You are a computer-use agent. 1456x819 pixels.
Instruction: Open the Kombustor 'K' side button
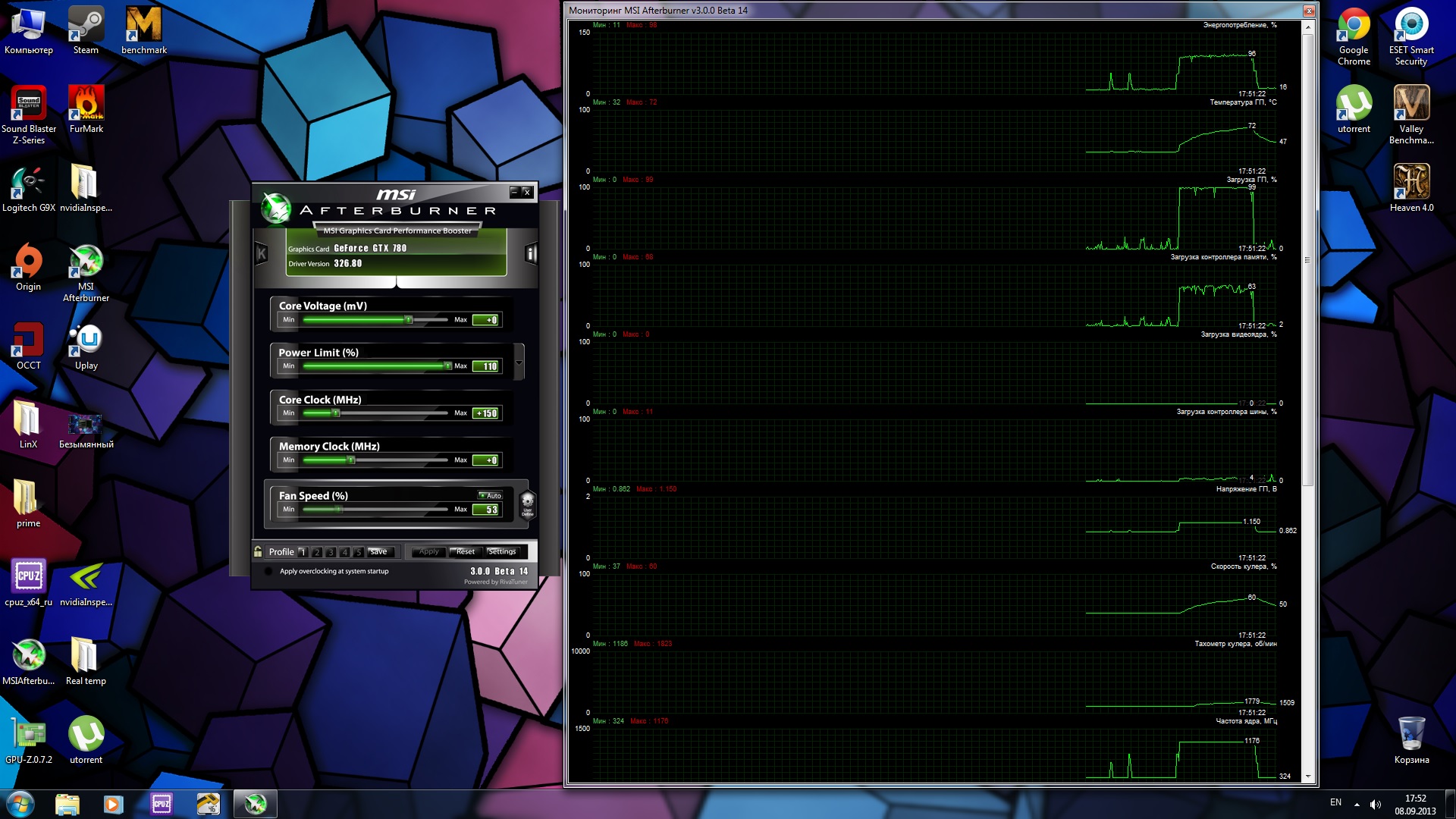coord(262,254)
